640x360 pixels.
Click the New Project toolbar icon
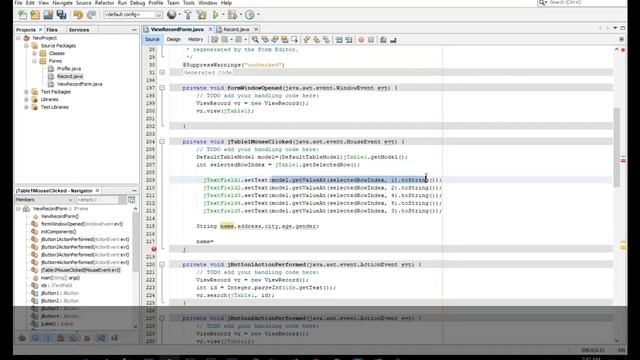[36, 15]
